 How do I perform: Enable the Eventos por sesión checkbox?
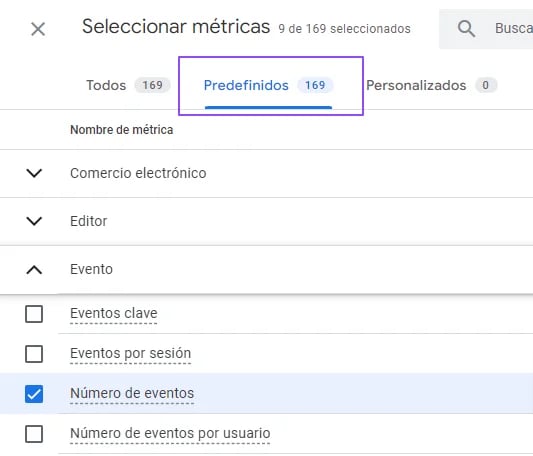34,354
